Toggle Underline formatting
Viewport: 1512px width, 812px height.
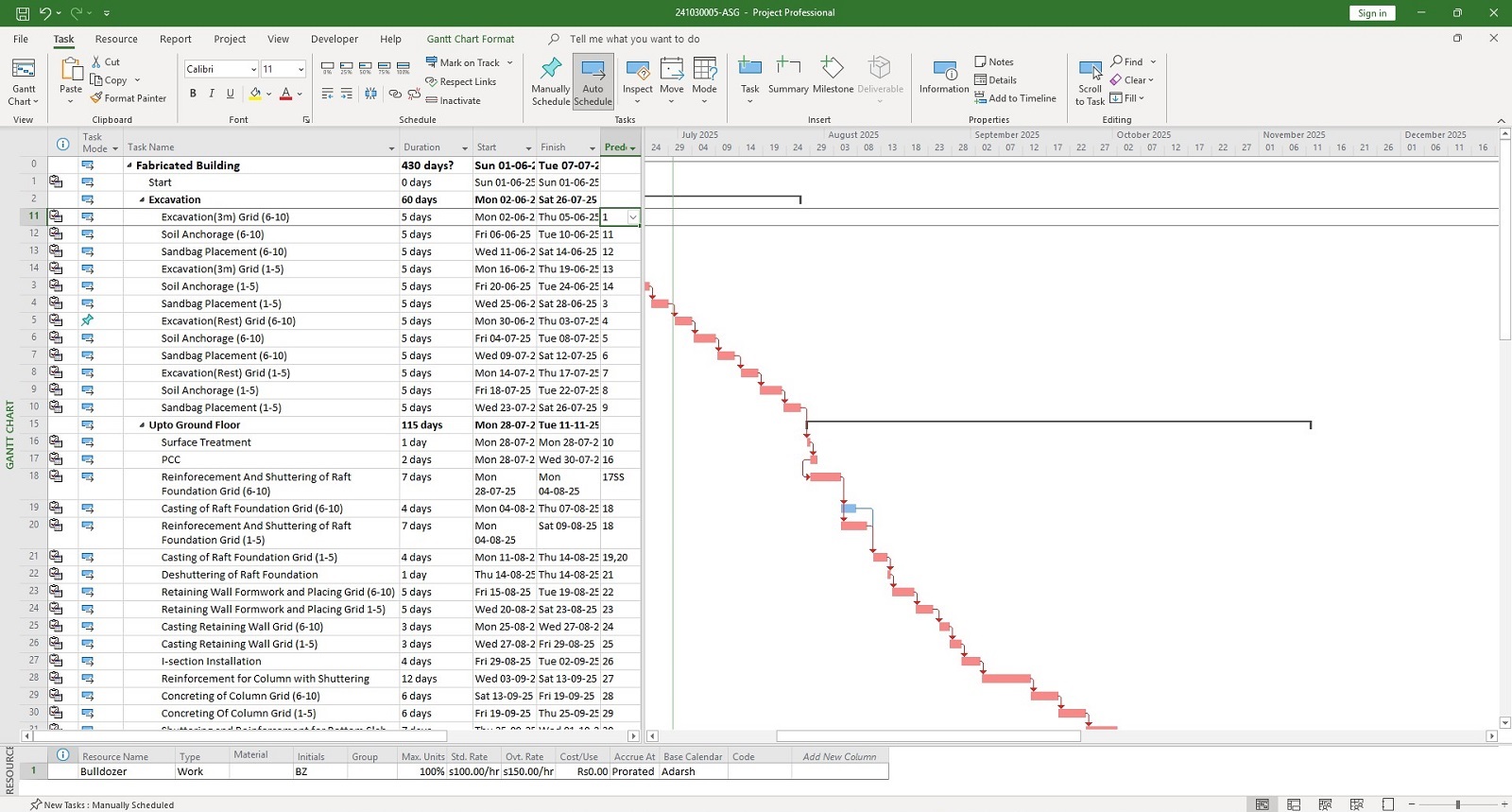[x=230, y=94]
